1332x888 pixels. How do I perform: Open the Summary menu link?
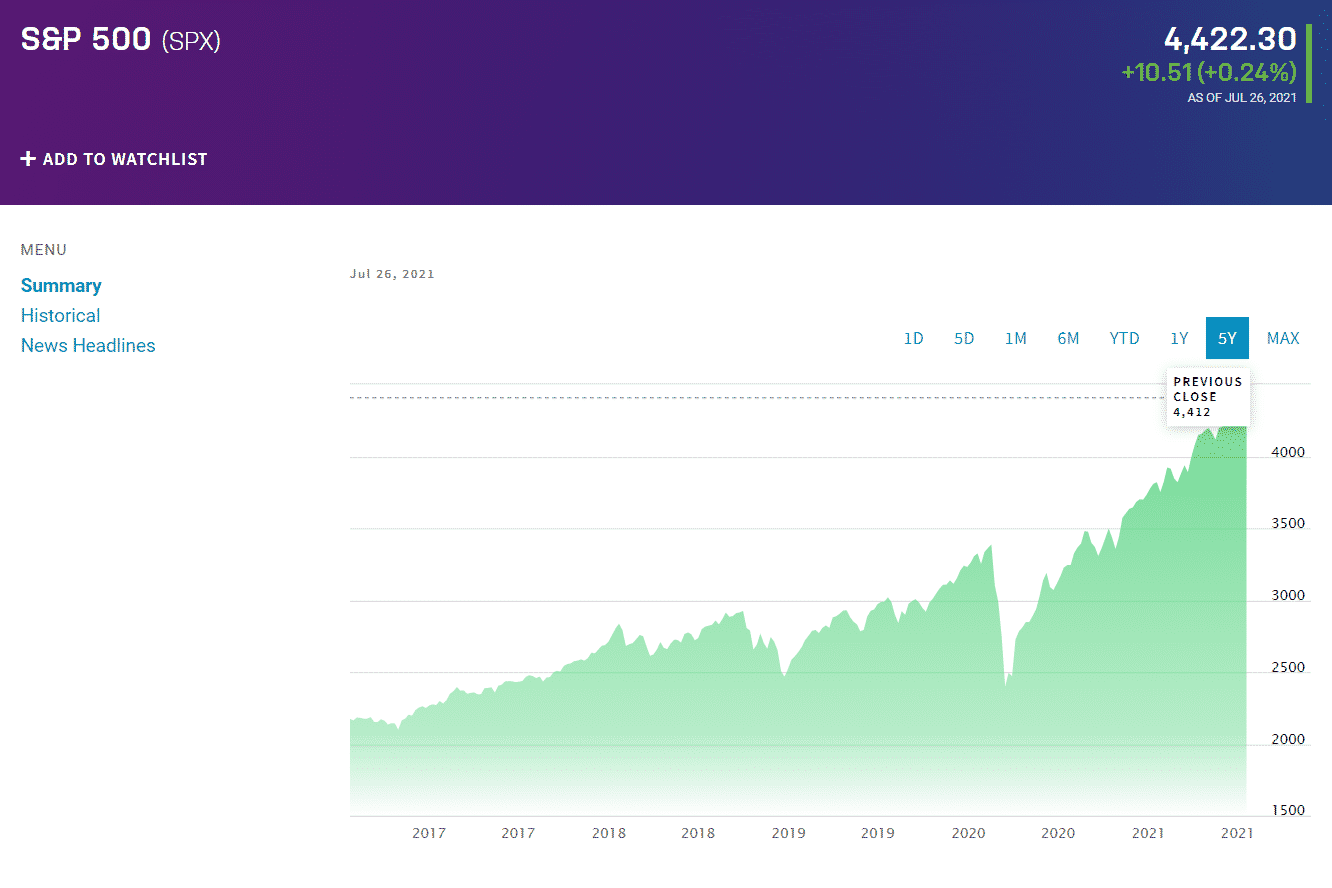click(61, 286)
